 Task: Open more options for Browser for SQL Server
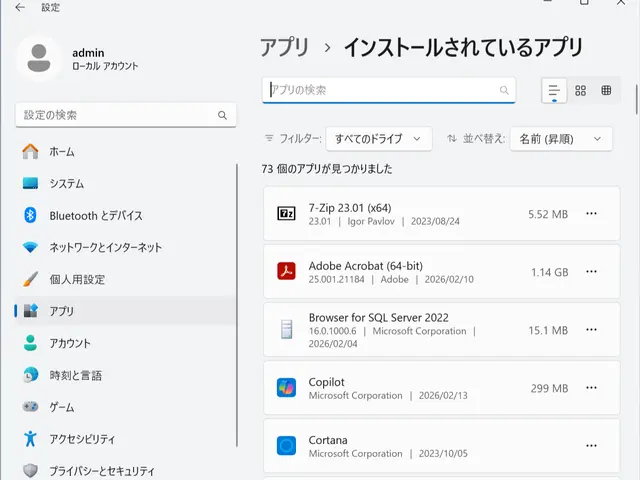coord(591,329)
